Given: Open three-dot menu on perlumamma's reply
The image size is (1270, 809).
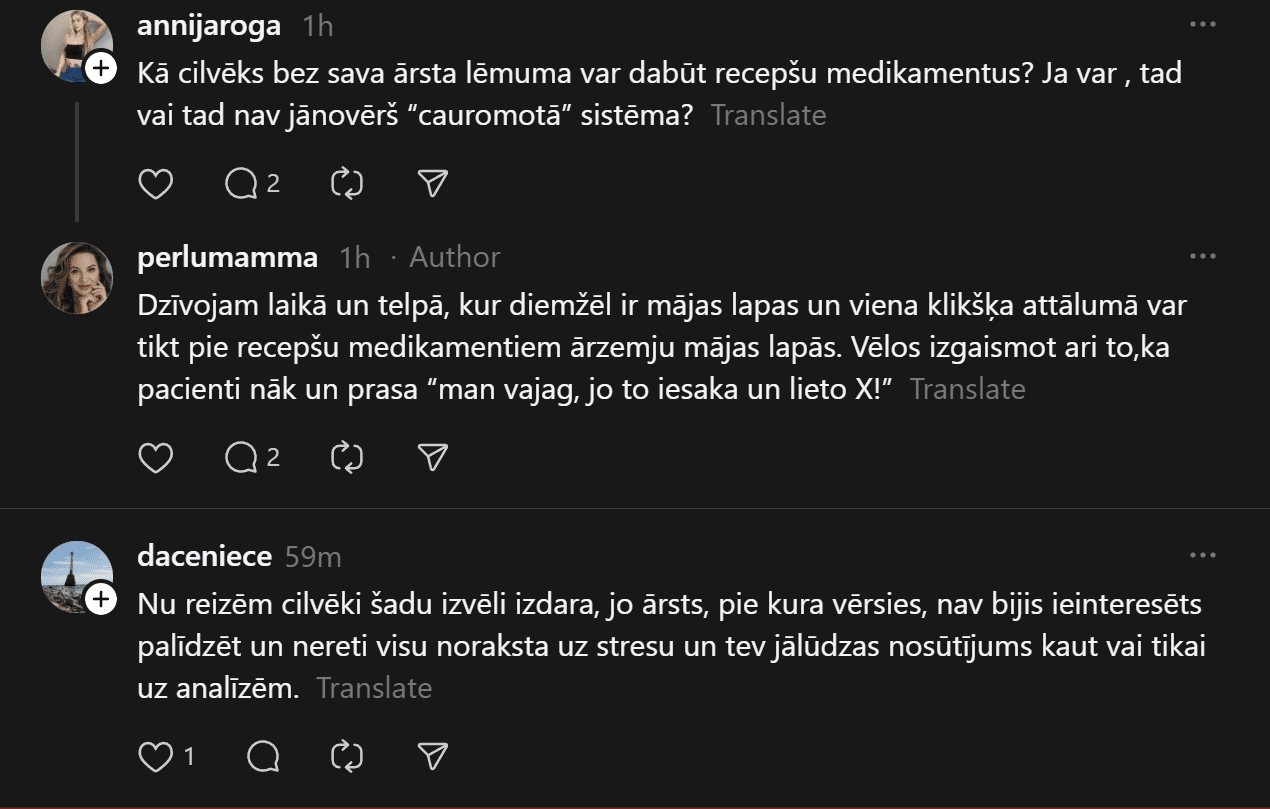Looking at the screenshot, I should pos(1202,257).
